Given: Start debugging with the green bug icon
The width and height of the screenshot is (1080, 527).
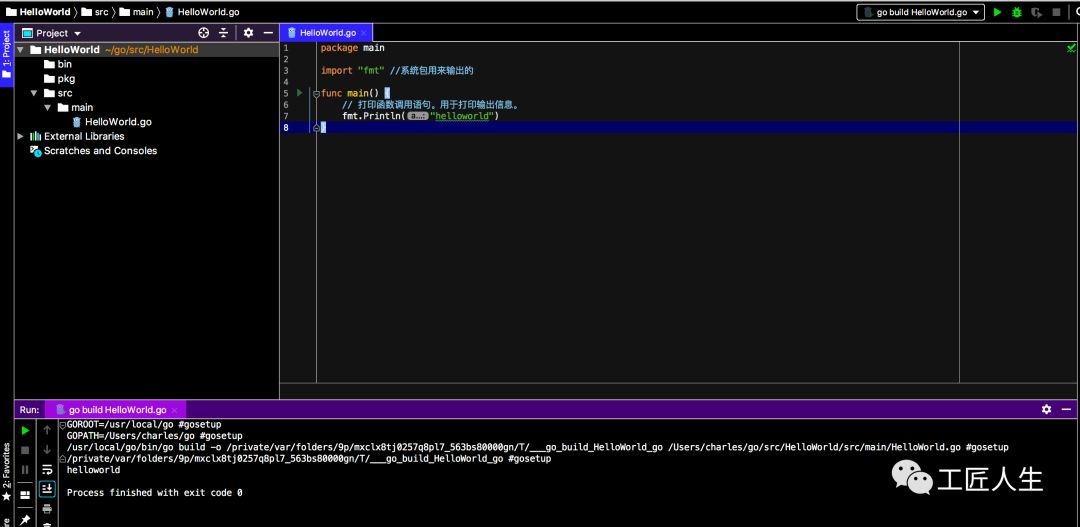Looking at the screenshot, I should [1017, 12].
